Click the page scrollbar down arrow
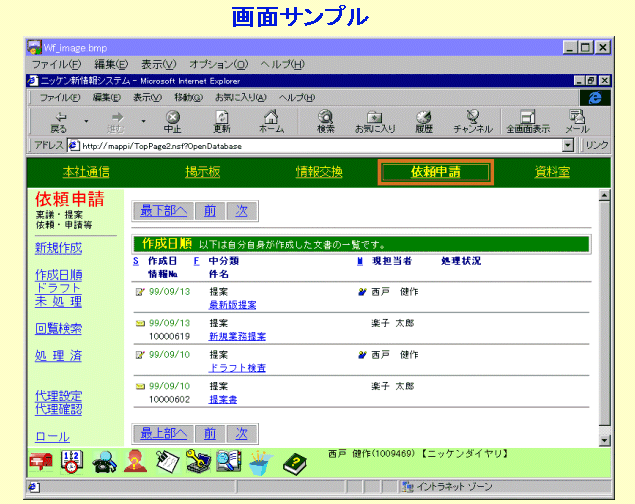 (604, 438)
